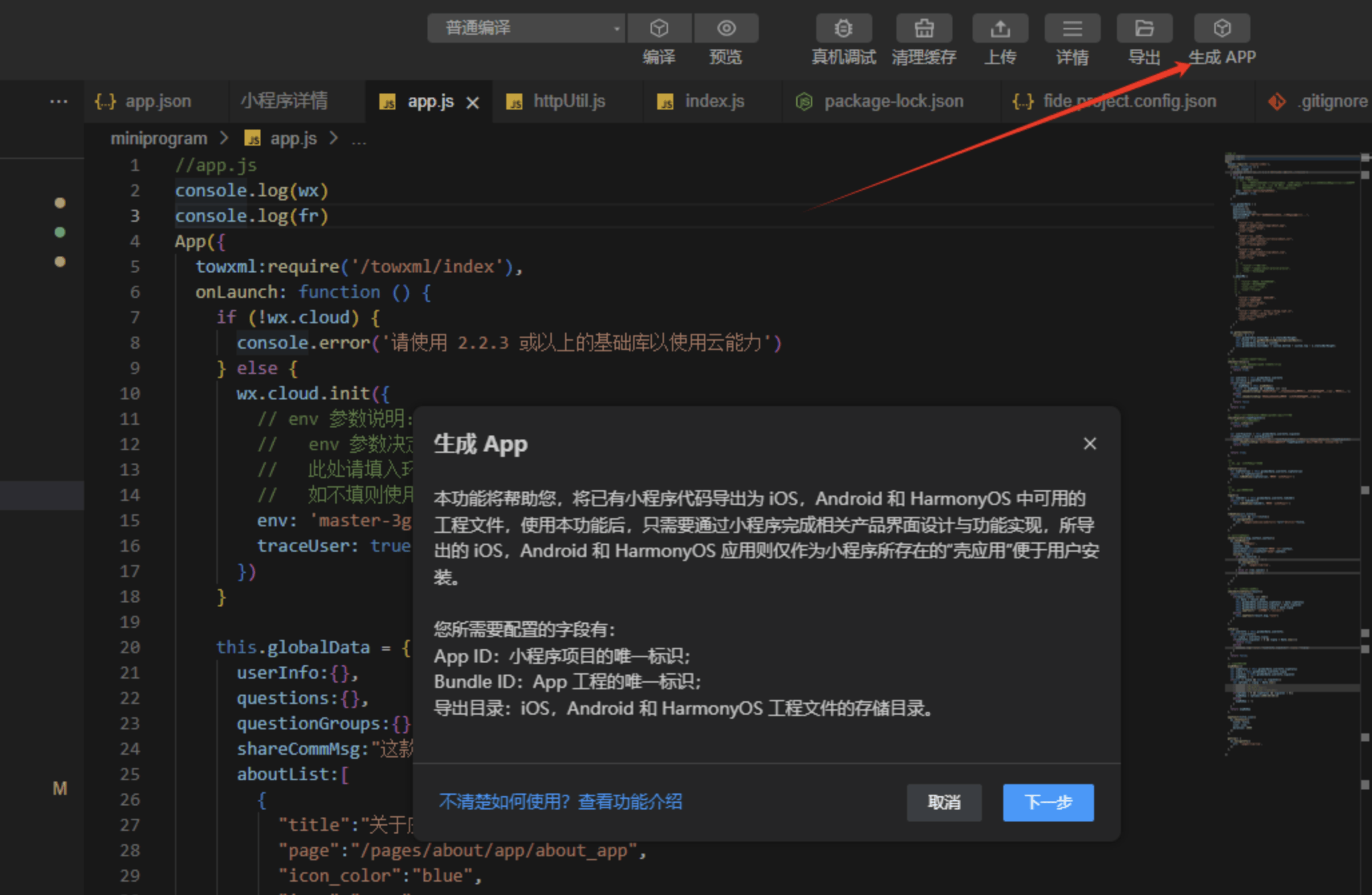
Task: Click the 清理缓存 clear cache icon
Action: pos(924,28)
